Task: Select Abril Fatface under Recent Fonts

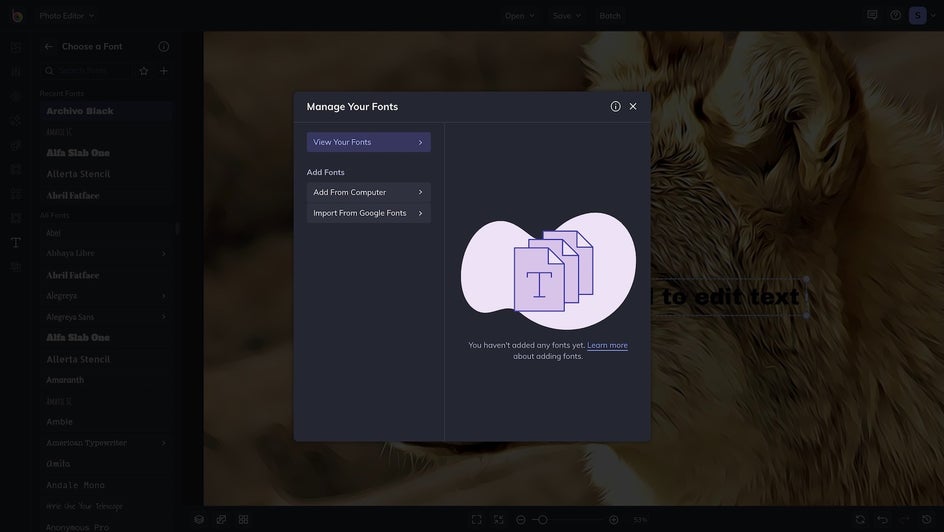Action: pos(106,196)
